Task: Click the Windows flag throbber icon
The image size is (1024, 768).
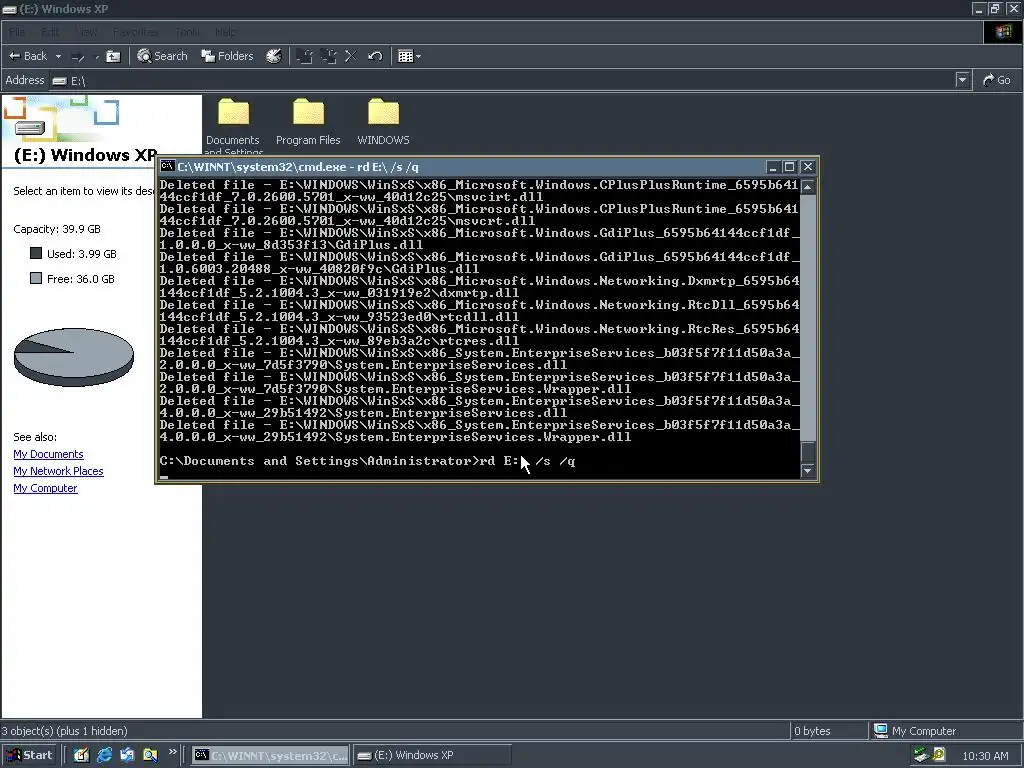Action: tap(1004, 32)
